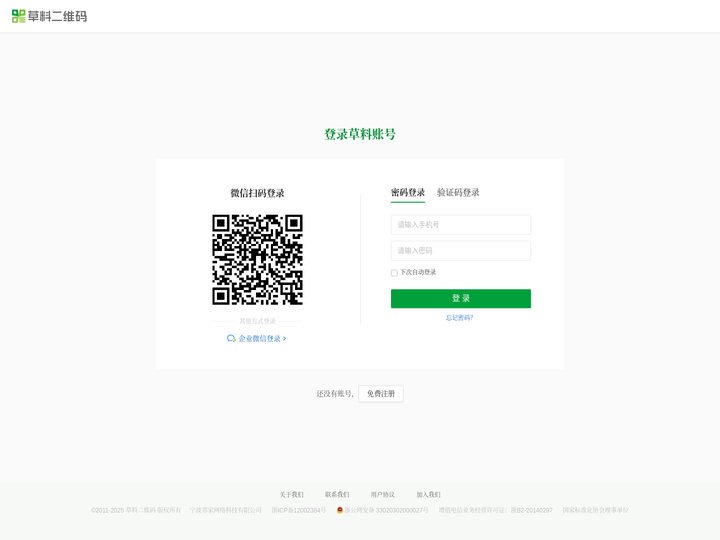Click the 登录草料账号 title text
This screenshot has height=540, width=720.
pyautogui.click(x=360, y=134)
